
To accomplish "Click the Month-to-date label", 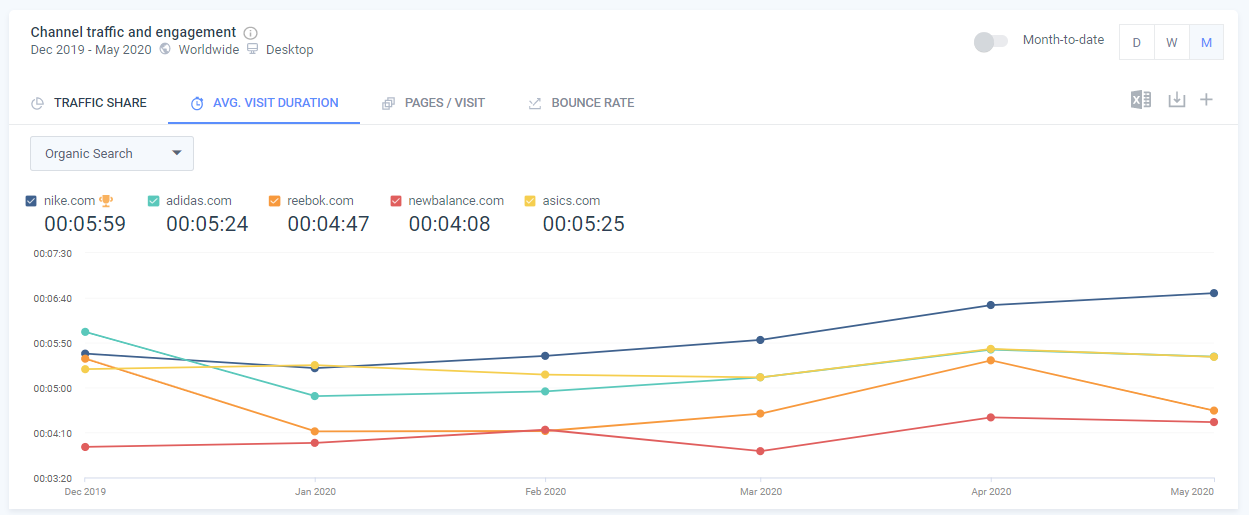I will (x=1063, y=40).
